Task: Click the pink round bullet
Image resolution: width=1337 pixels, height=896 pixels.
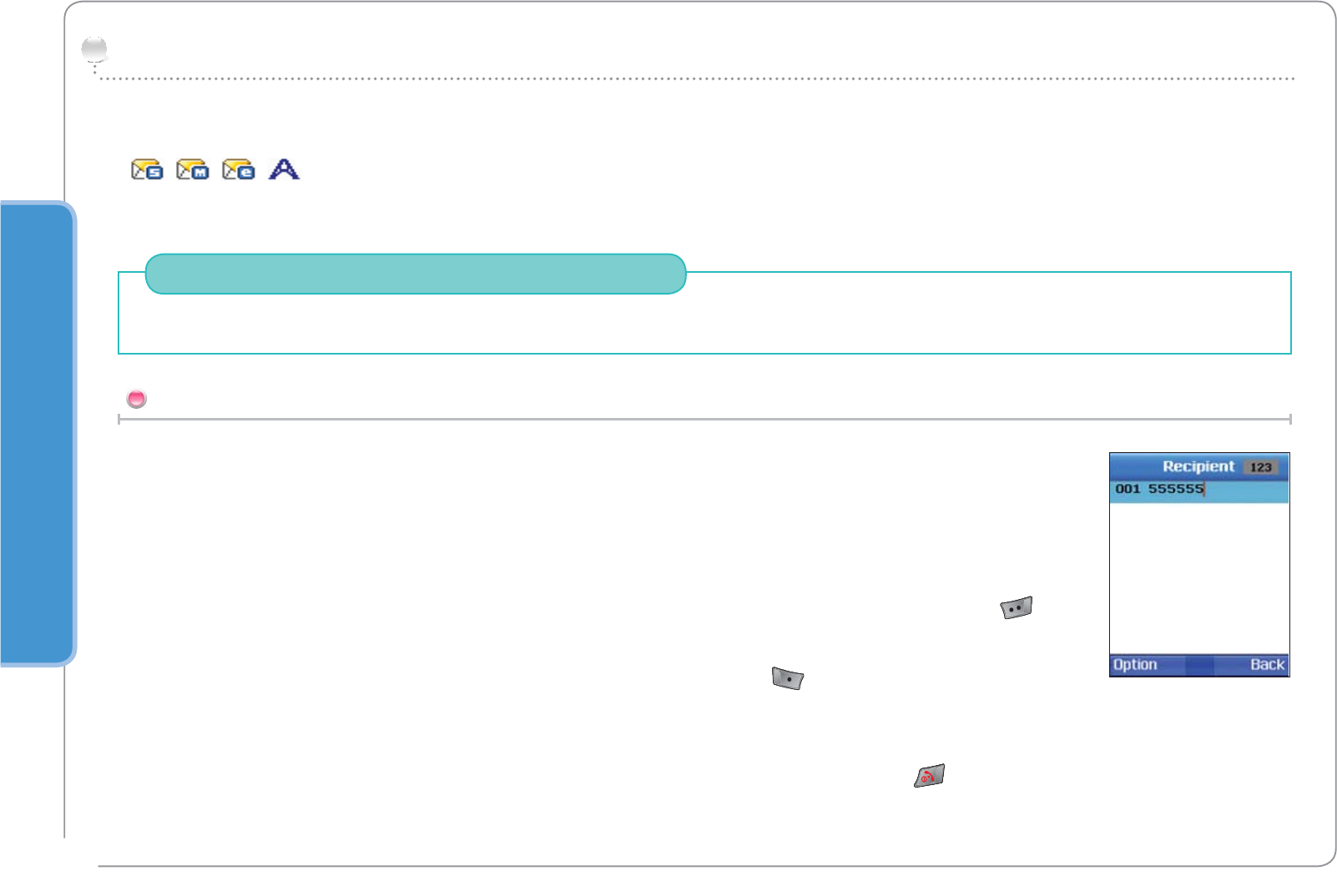Action: click(136, 399)
